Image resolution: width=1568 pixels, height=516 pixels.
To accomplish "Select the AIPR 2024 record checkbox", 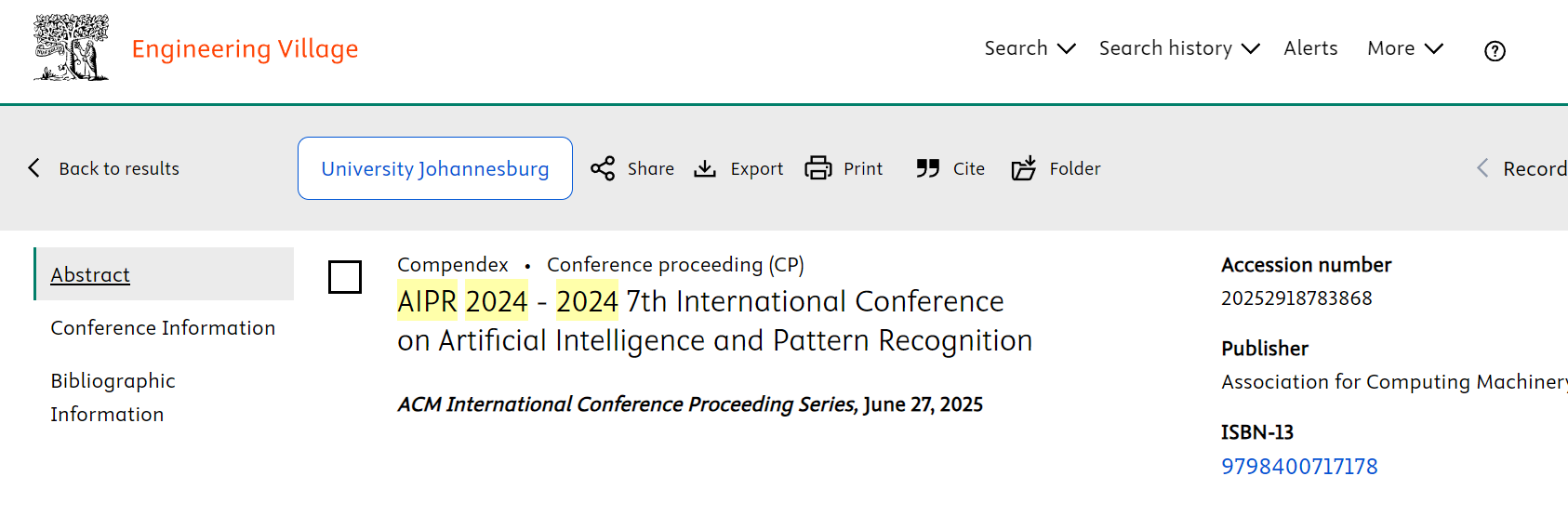I will click(345, 277).
